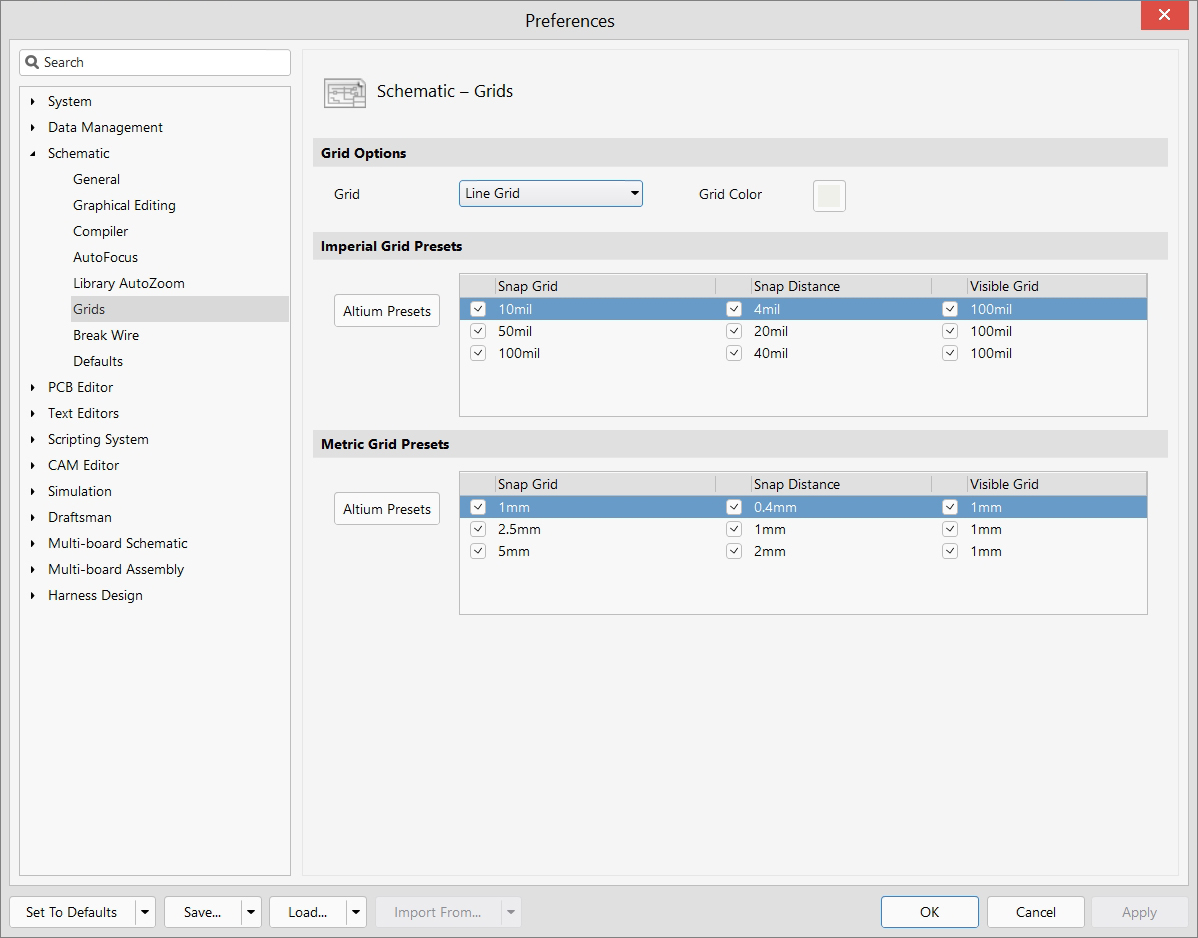This screenshot has width=1198, height=938.
Task: Collapse the Schematic tree node
Action: [33, 154]
